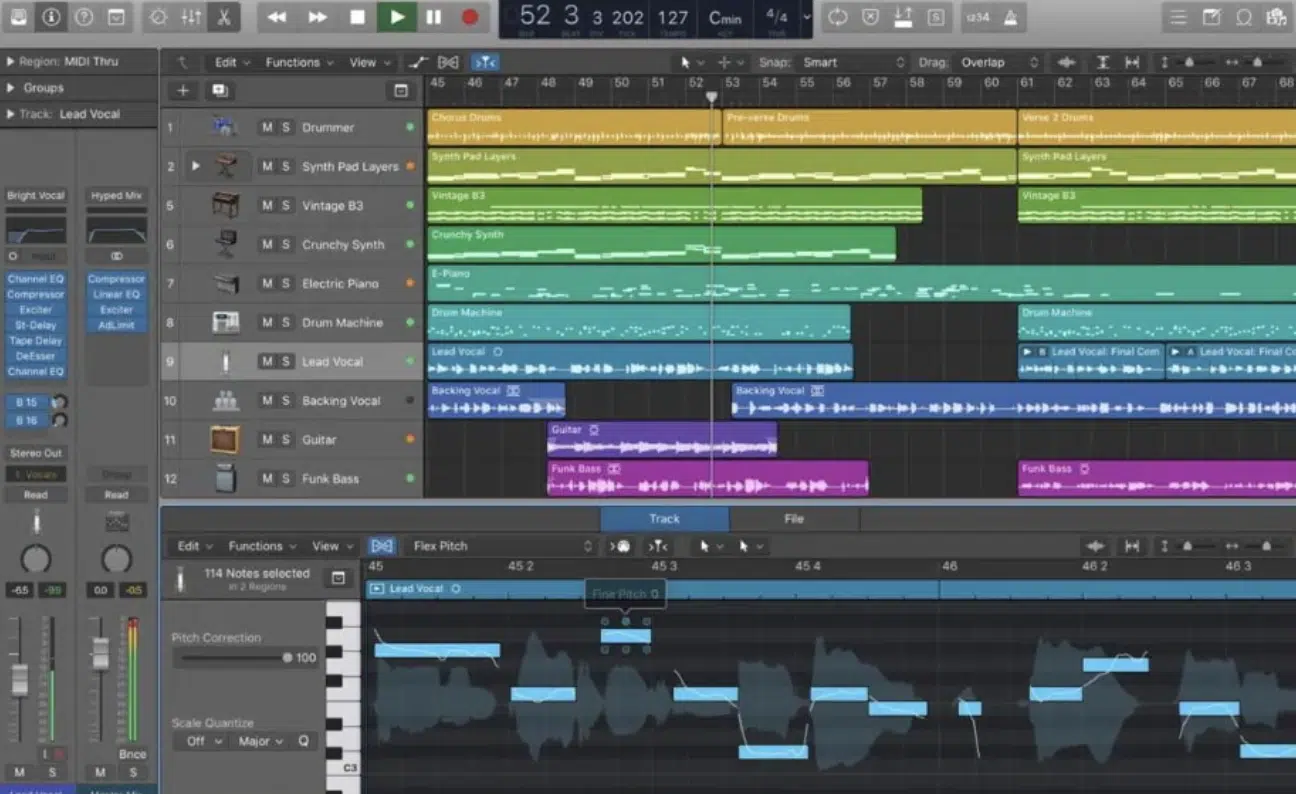Click the Drummer track icon
Screen dimensions: 1296x794
(x=224, y=127)
